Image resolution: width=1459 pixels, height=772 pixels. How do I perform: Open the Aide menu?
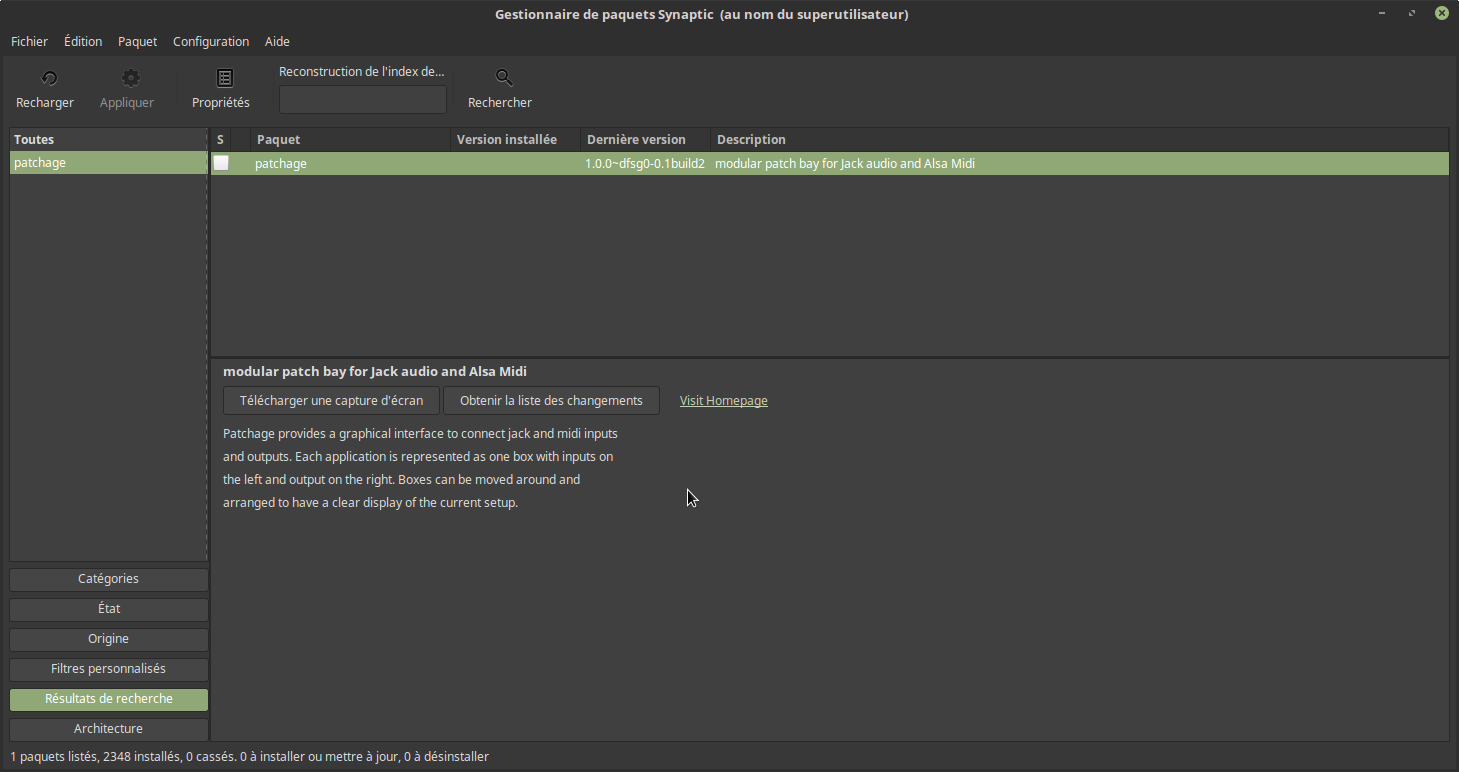pos(277,41)
